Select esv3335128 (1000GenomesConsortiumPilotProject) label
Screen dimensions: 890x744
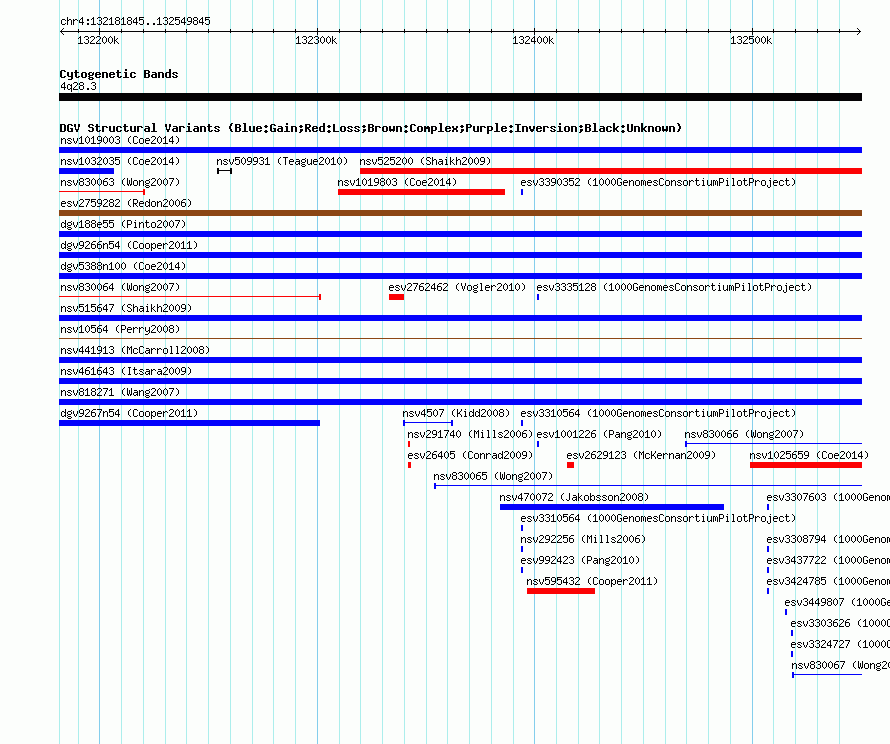[x=674, y=287]
